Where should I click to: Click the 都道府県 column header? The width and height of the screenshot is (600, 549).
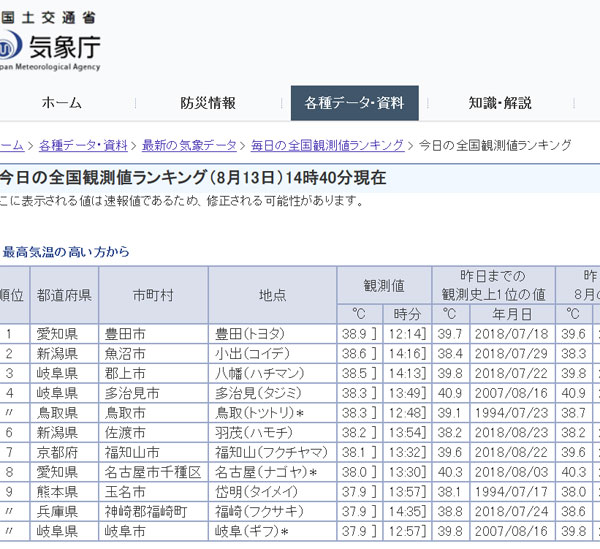(64, 295)
